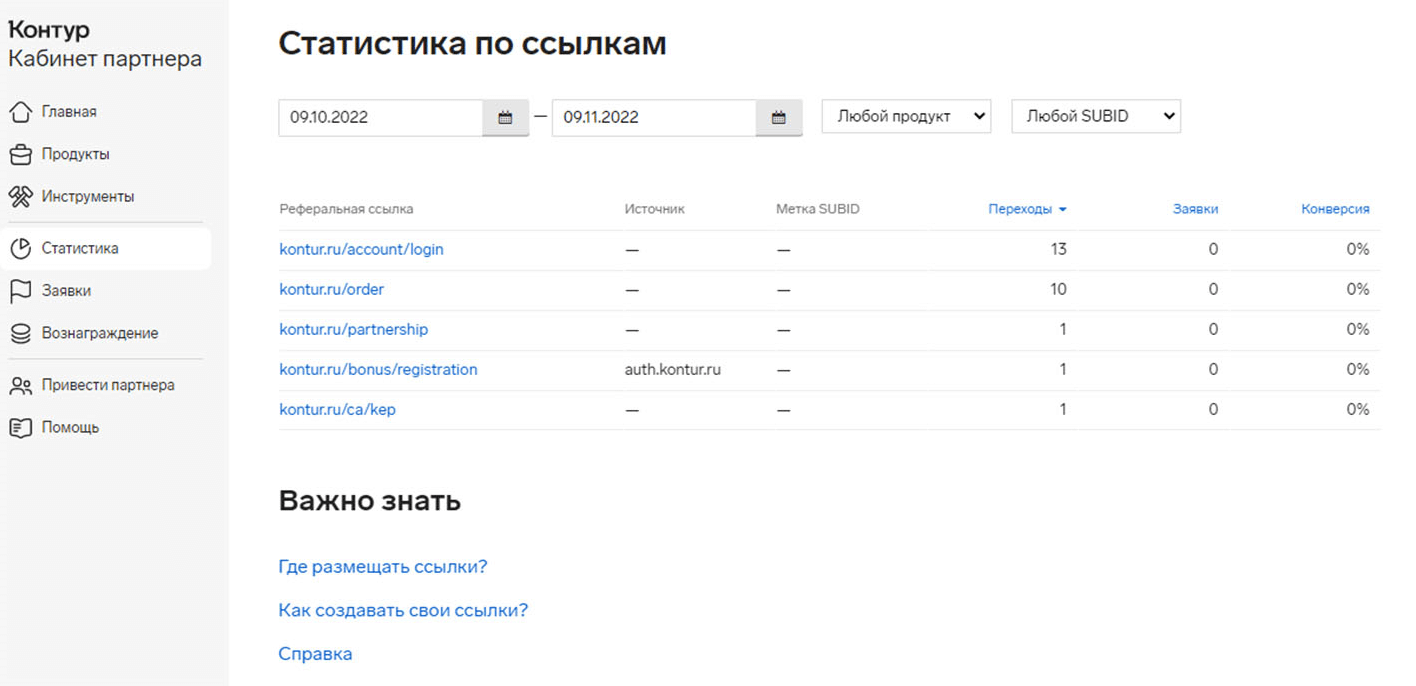Click the start date field showing 09.10.2022
Screen dimensions: 1416x686
(x=380, y=117)
